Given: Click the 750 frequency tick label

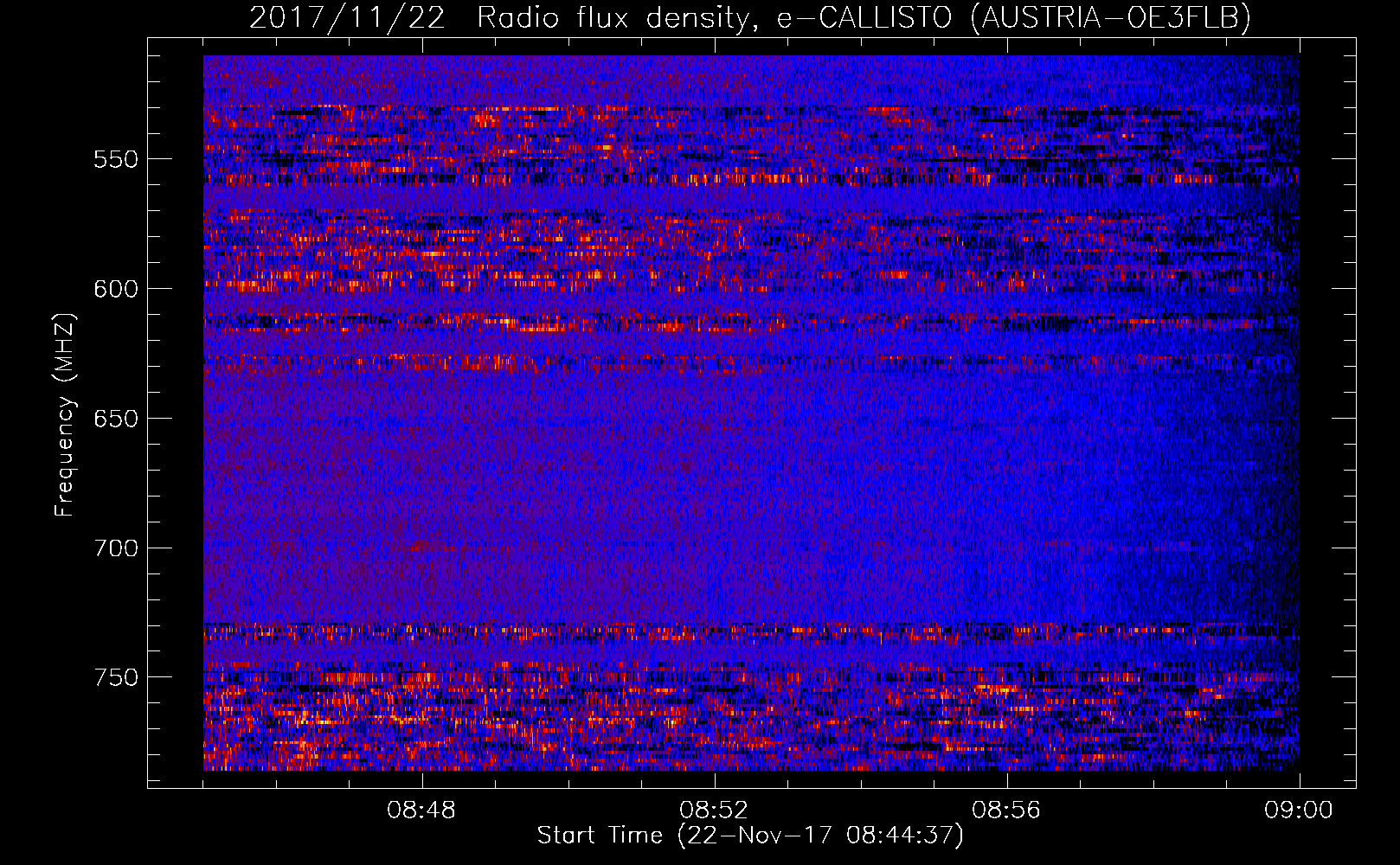Looking at the screenshot, I should point(116,677).
